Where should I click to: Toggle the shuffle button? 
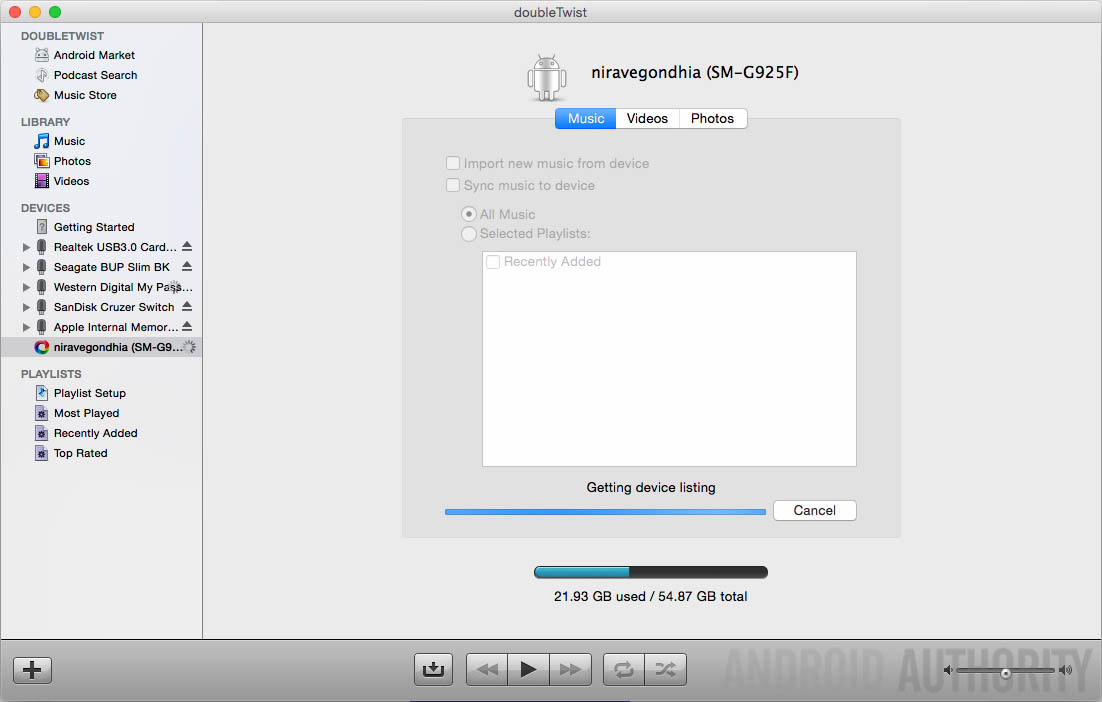pos(665,669)
